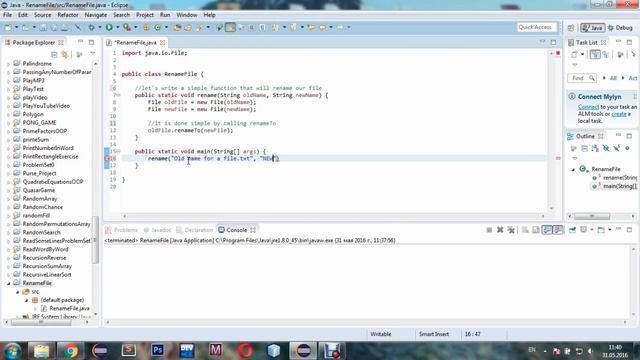Click Google Chrome icon in Windows taskbar

[x=71, y=351]
